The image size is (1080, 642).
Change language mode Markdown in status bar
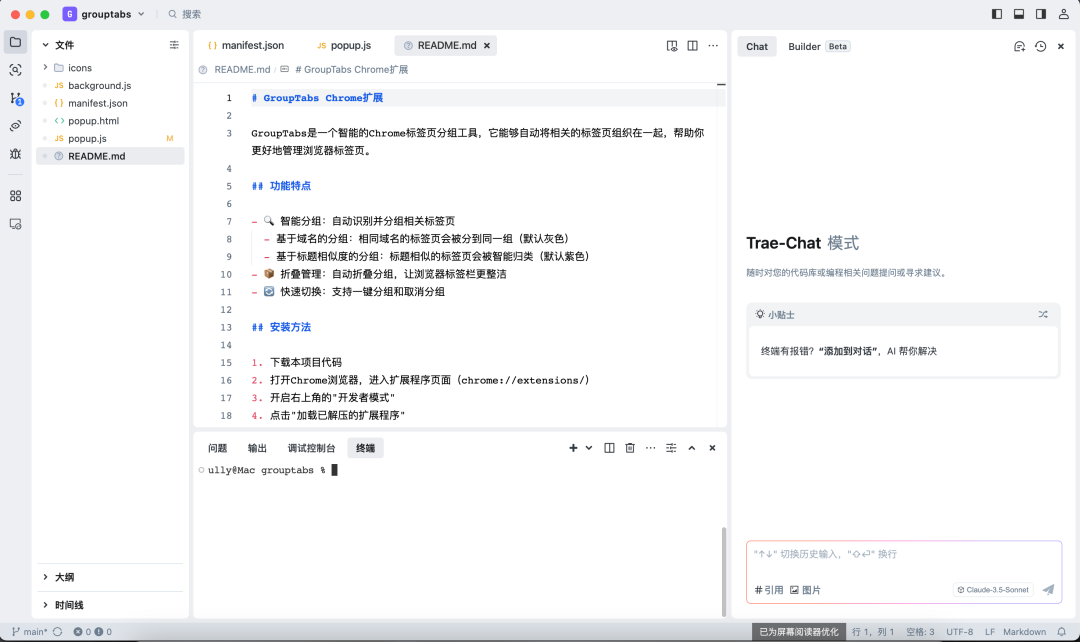coord(1024,632)
